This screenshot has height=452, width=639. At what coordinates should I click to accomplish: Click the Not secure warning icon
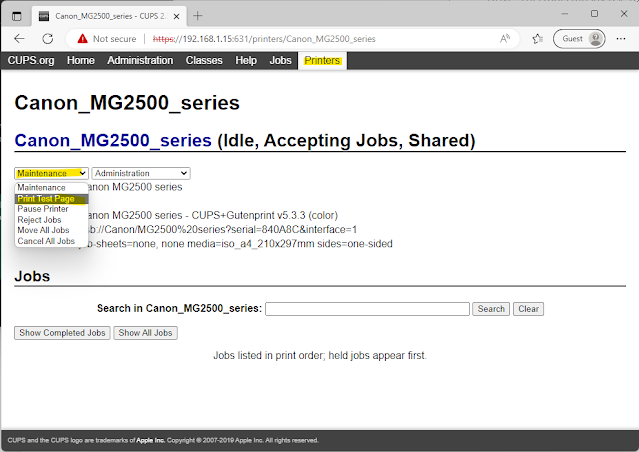point(82,39)
